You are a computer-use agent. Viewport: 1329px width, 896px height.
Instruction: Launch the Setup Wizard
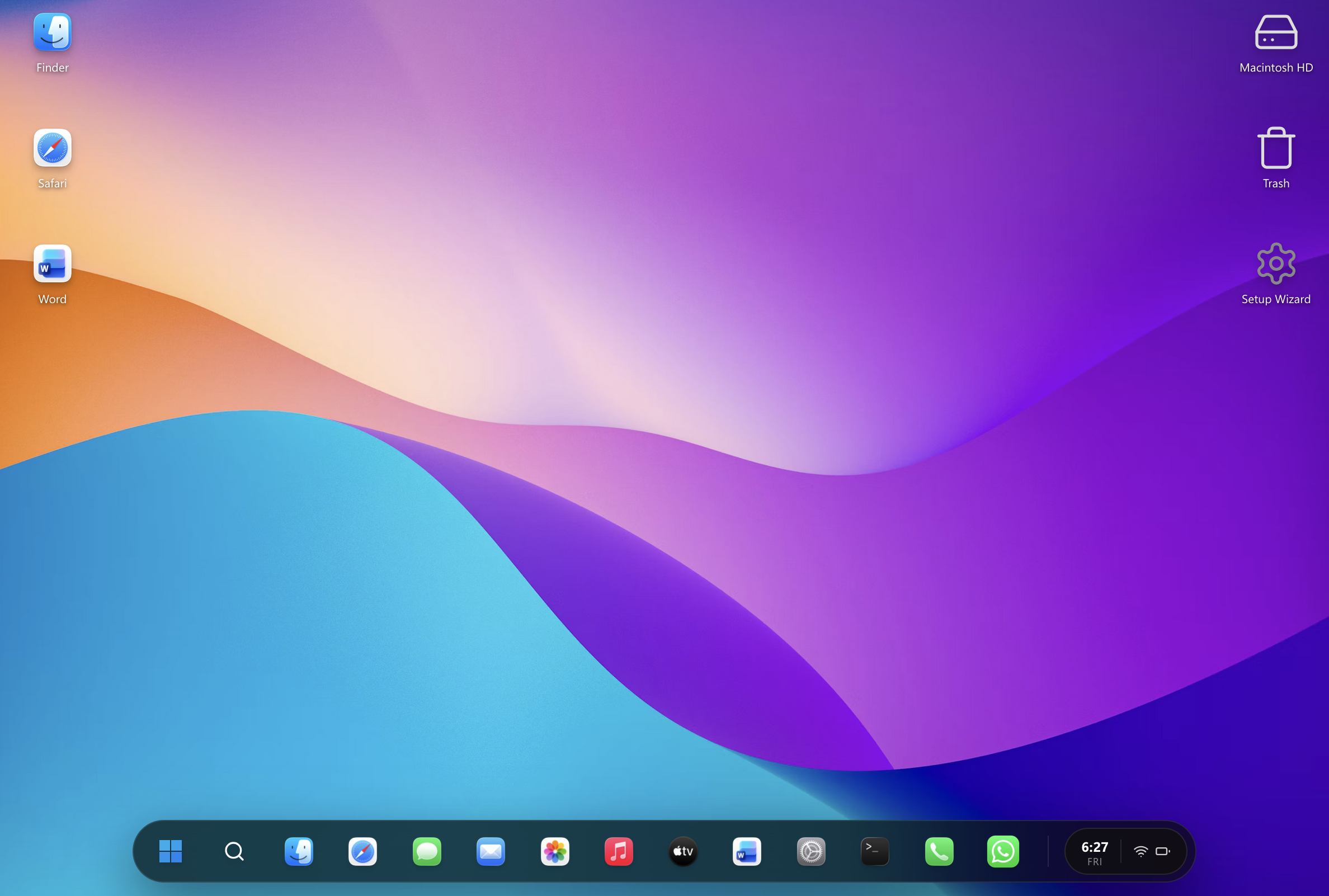(1275, 264)
